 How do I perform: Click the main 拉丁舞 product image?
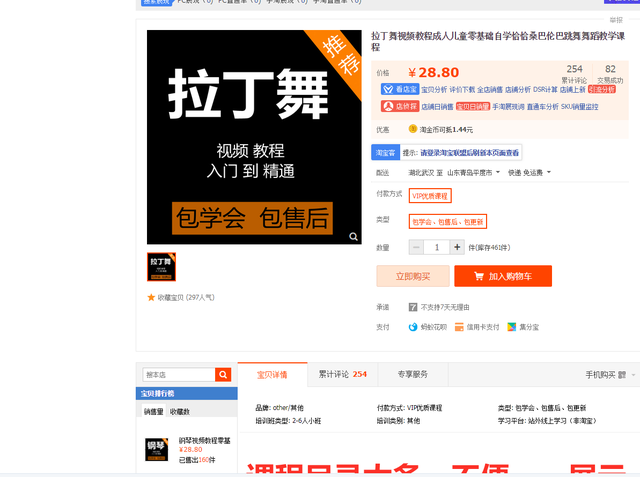(x=254, y=137)
